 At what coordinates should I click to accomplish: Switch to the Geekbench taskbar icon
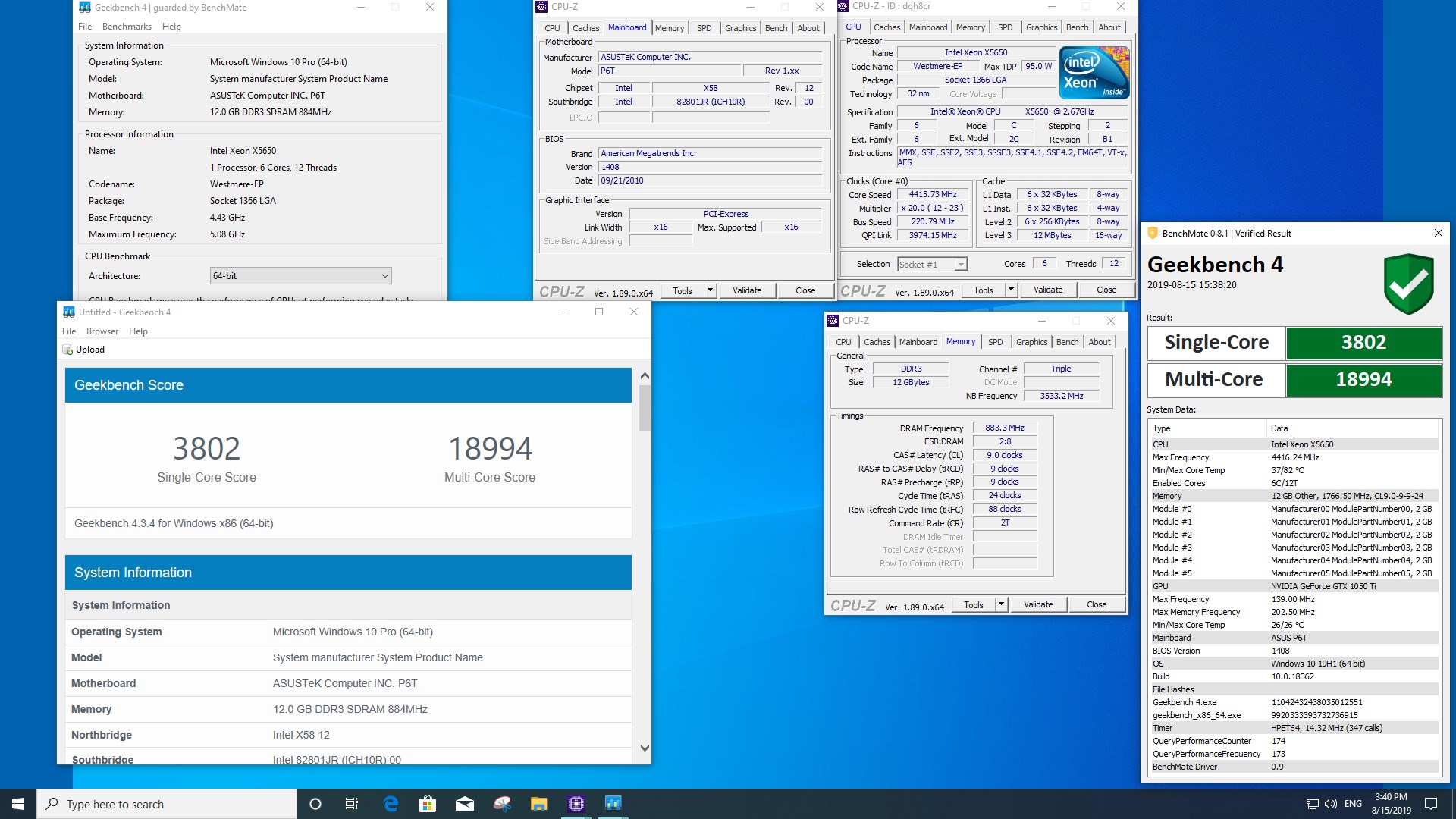[613, 804]
